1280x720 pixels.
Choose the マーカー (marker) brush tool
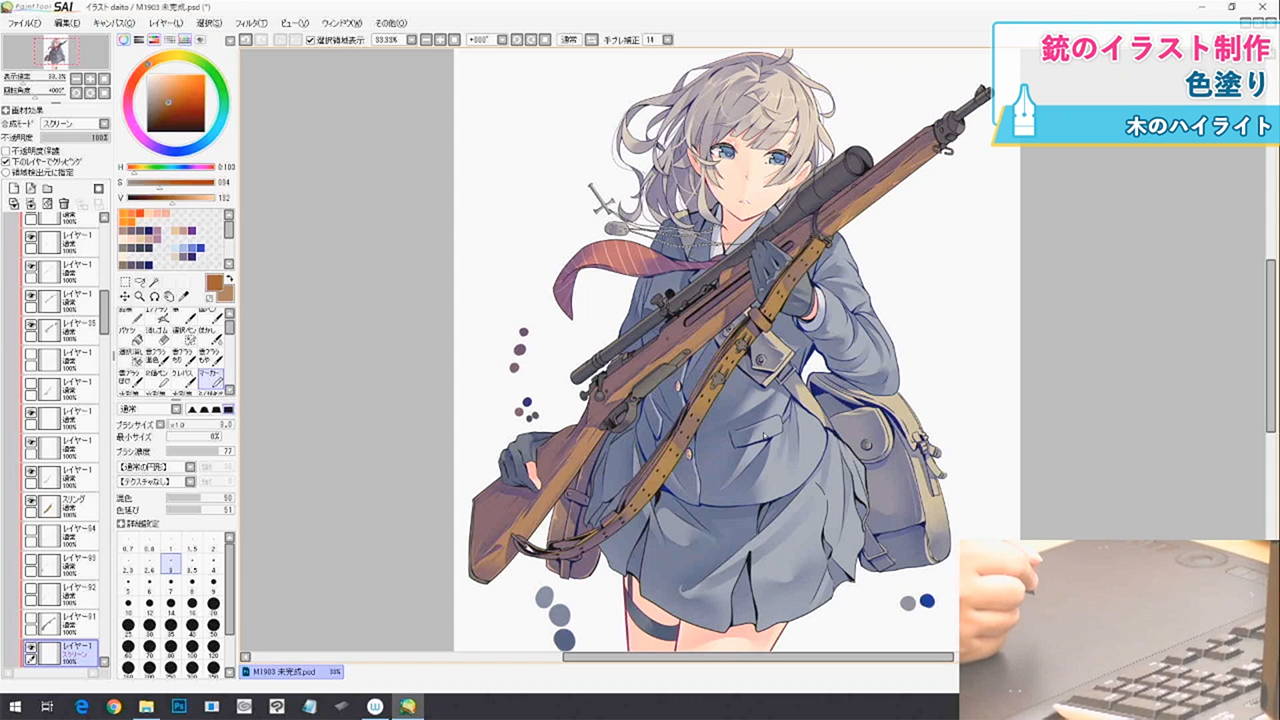click(210, 377)
